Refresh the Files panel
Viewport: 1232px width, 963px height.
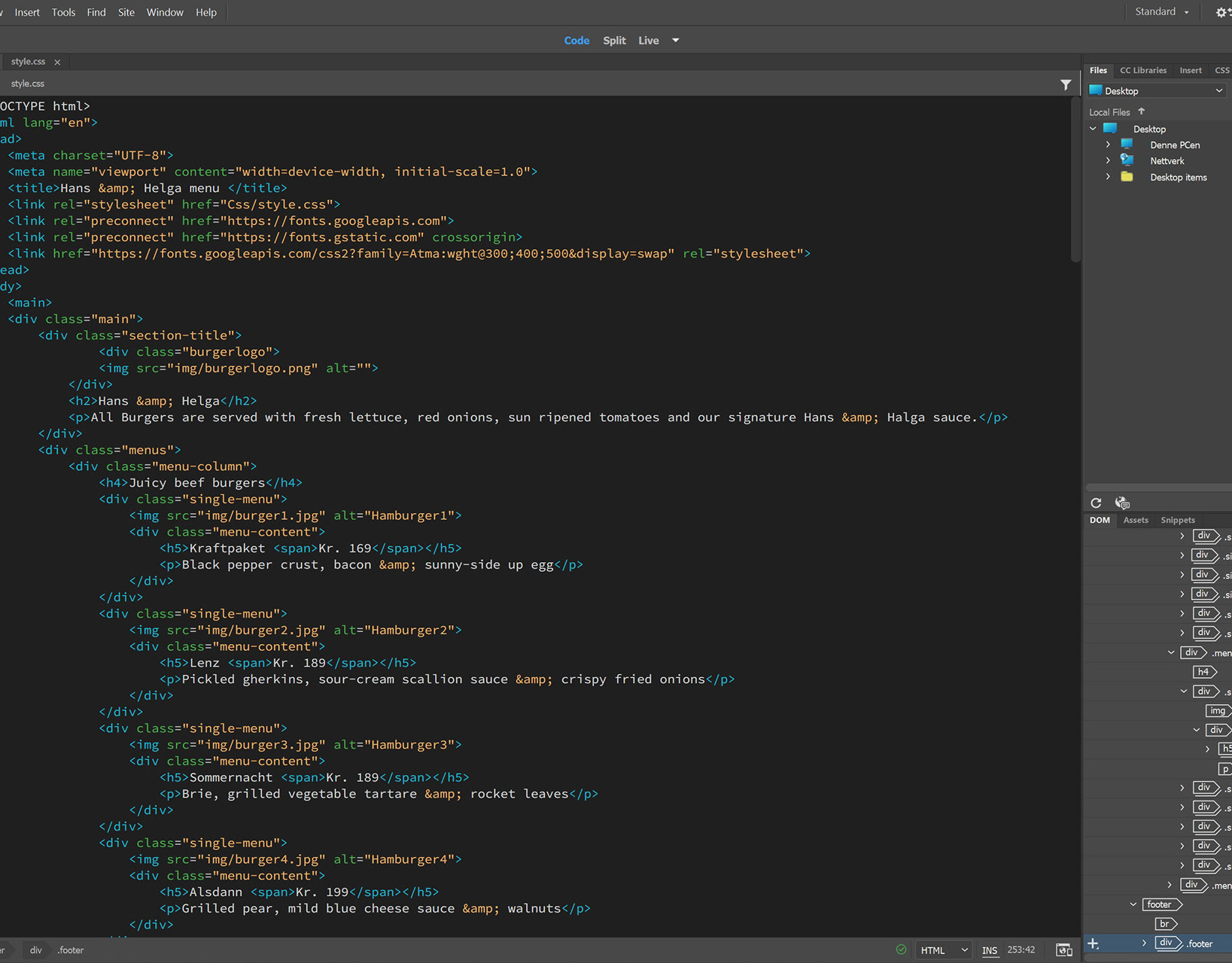(x=1096, y=503)
